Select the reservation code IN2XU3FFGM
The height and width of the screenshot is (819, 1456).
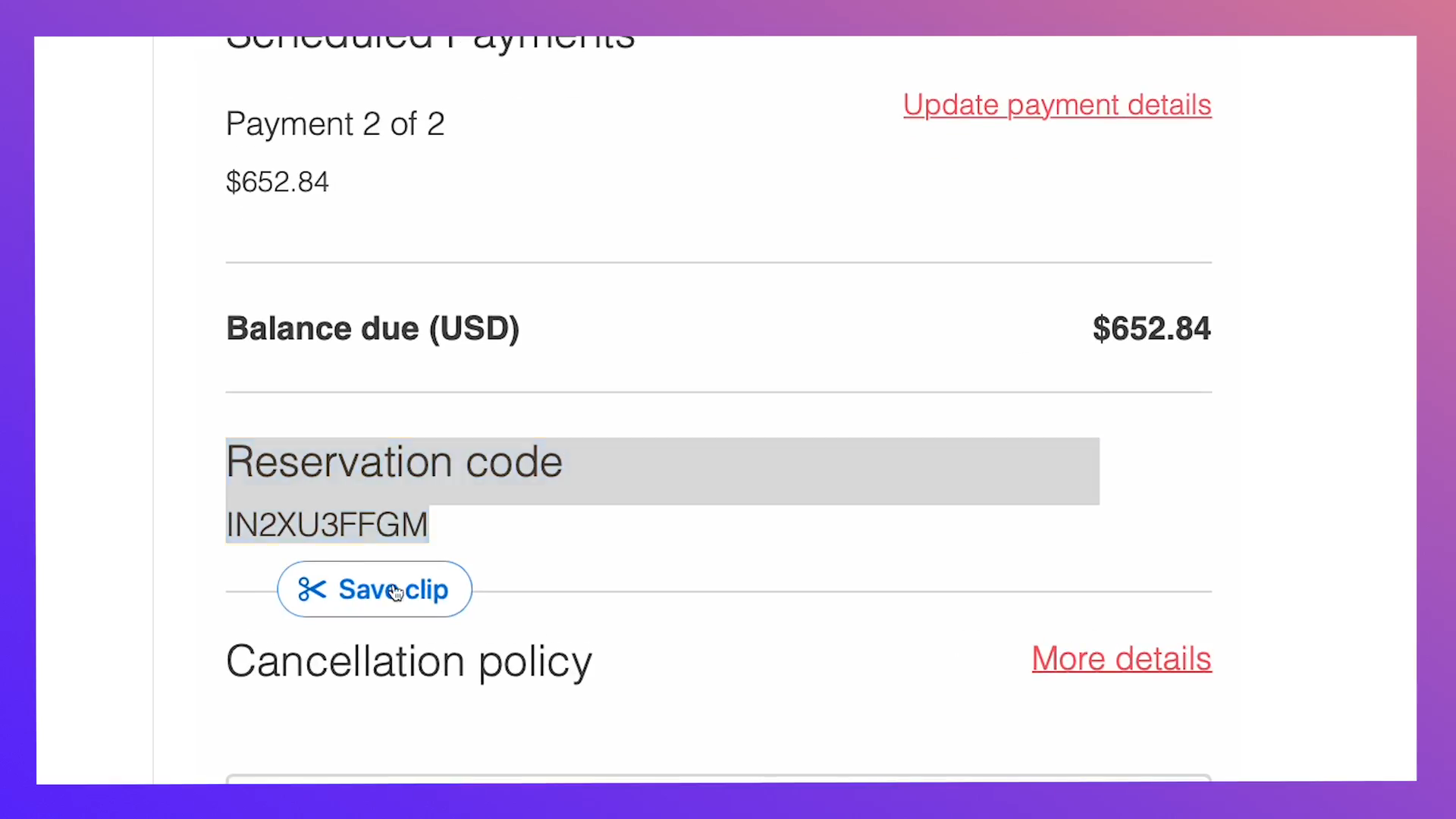(x=327, y=525)
